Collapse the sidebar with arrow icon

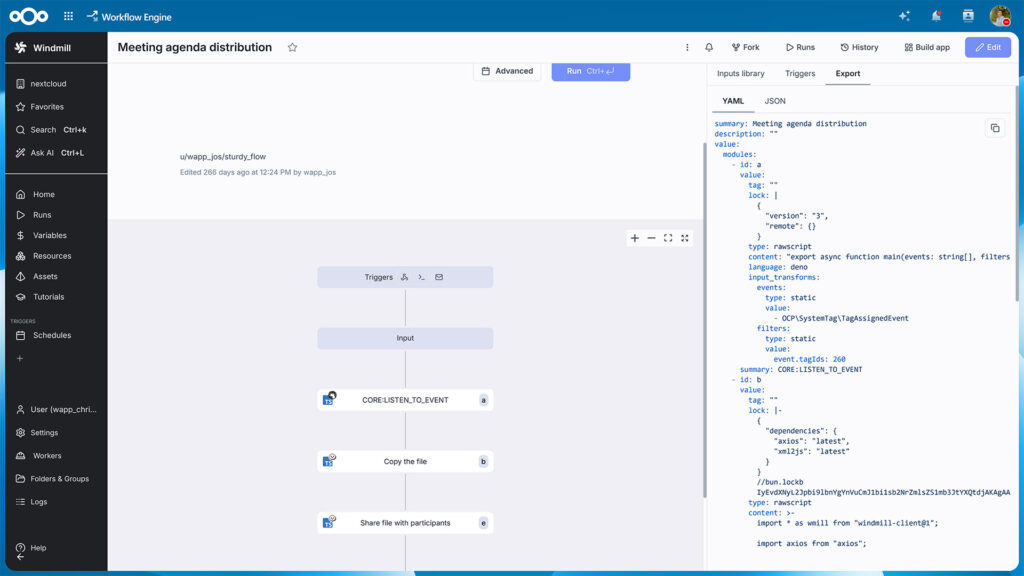(20, 557)
